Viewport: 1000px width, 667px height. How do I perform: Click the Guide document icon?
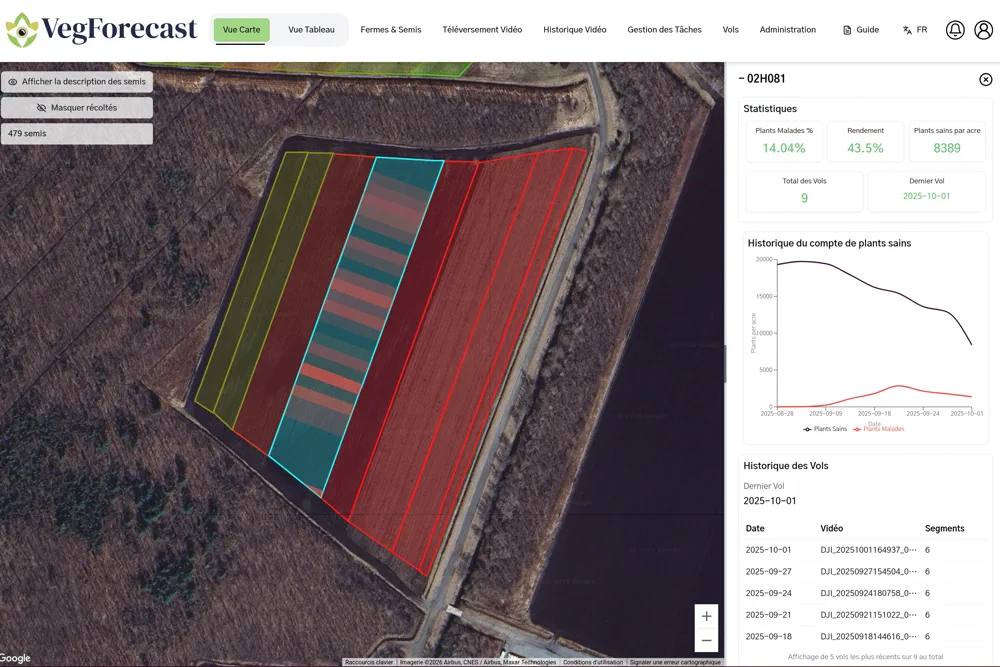click(847, 30)
